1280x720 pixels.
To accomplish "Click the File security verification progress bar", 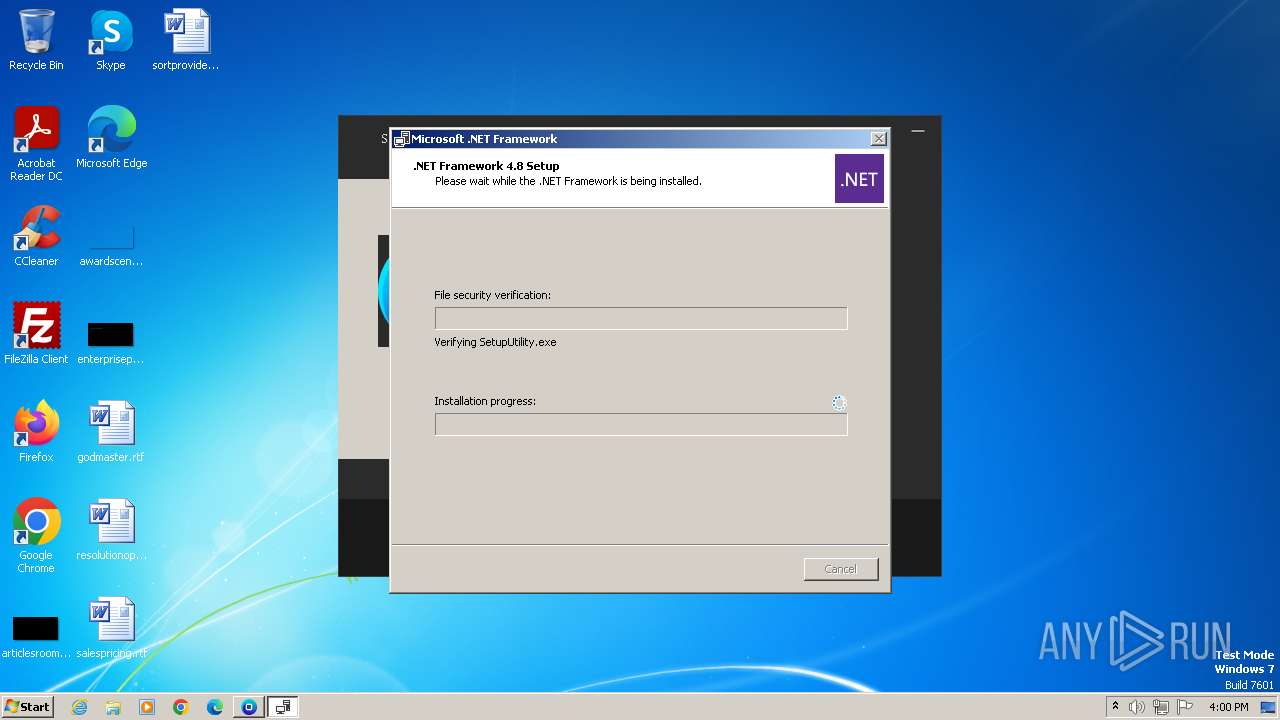I will pyautogui.click(x=641, y=318).
